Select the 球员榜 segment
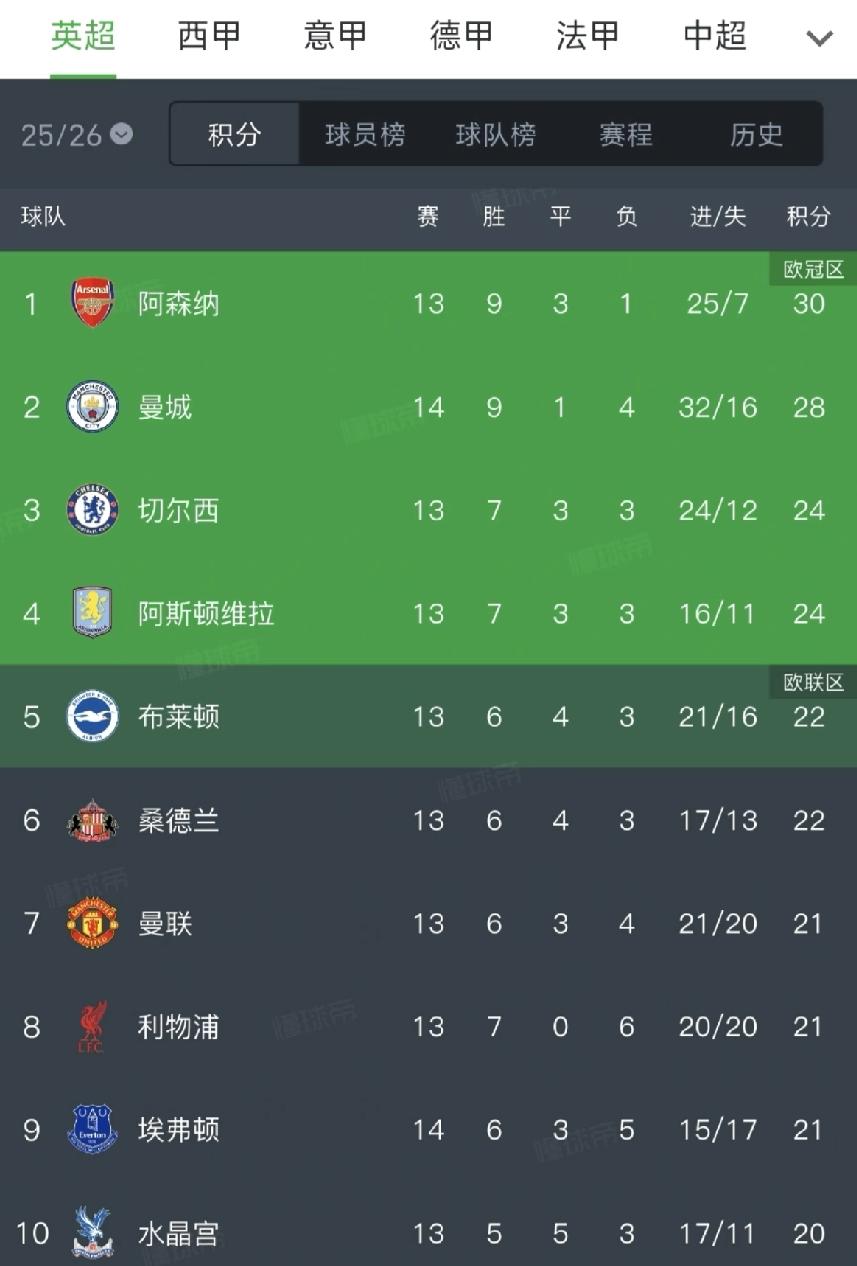The height and width of the screenshot is (1266, 857). pyautogui.click(x=365, y=135)
